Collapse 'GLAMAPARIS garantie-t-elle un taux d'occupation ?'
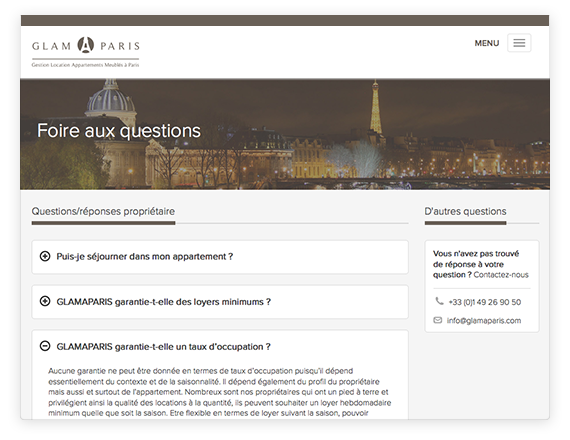Image resolution: width=570 pixels, height=440 pixels. click(x=164, y=347)
